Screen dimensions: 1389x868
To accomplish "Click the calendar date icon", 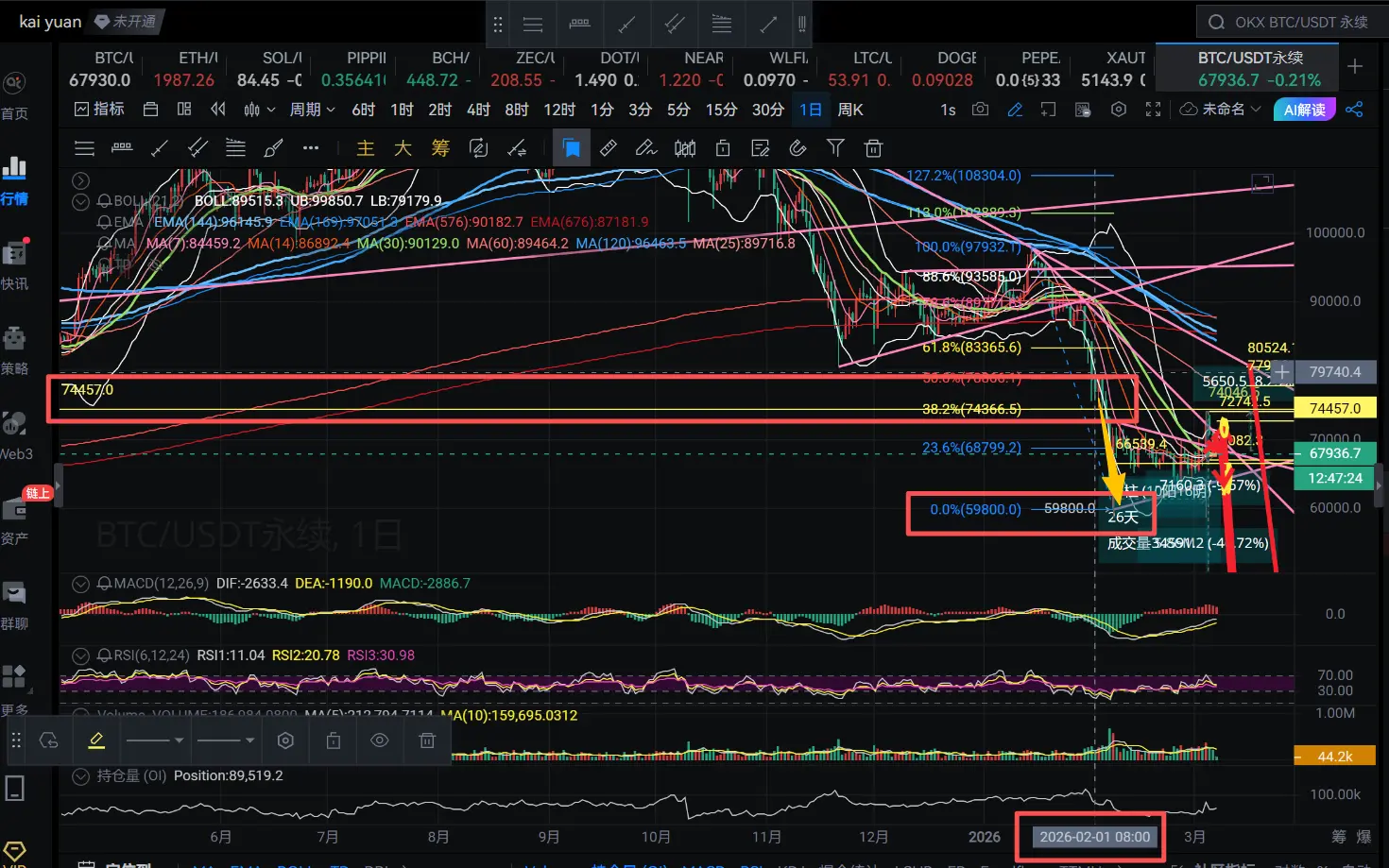I will click(150, 110).
